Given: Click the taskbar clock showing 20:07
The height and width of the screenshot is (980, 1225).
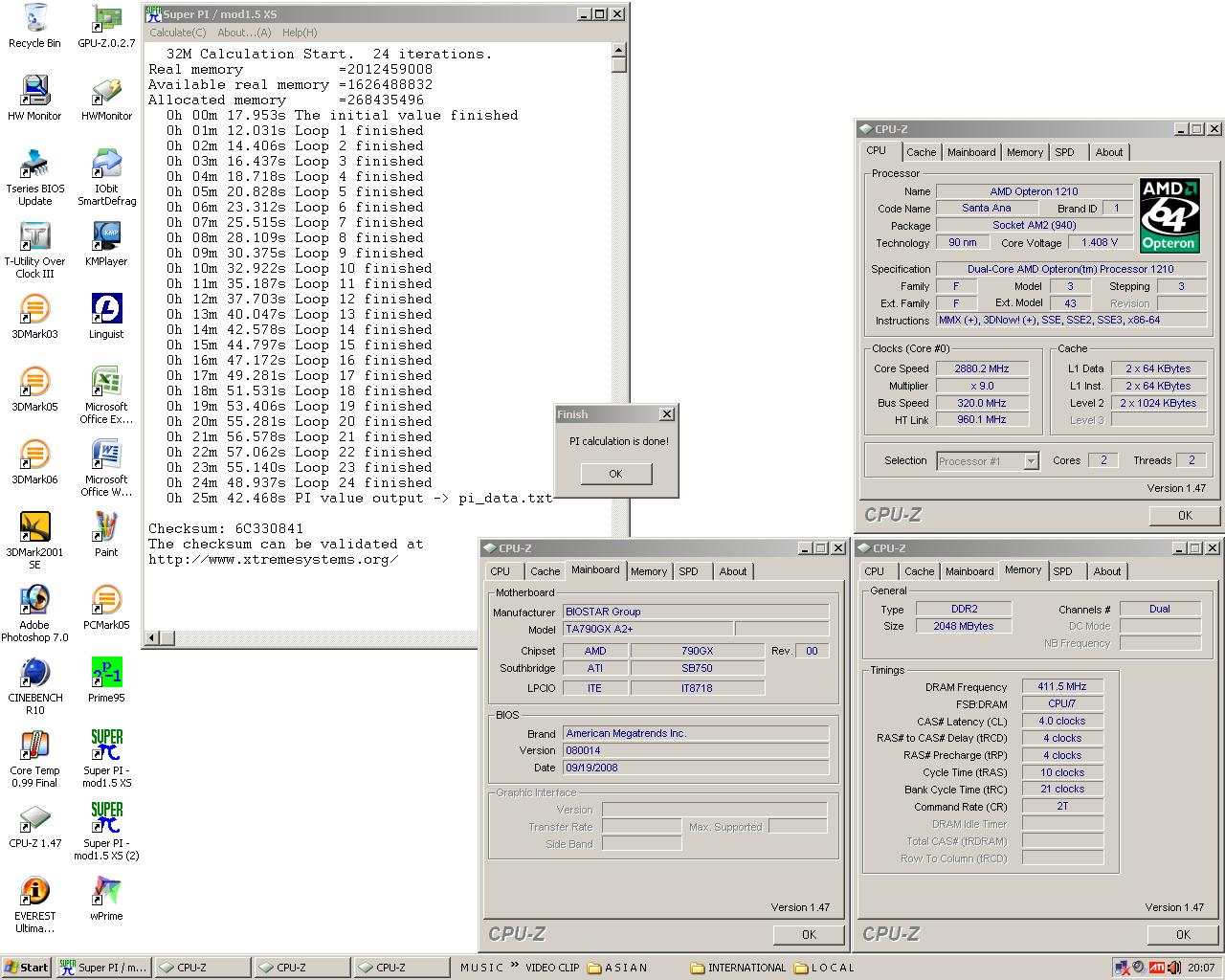Looking at the screenshot, I should pyautogui.click(x=1201, y=968).
